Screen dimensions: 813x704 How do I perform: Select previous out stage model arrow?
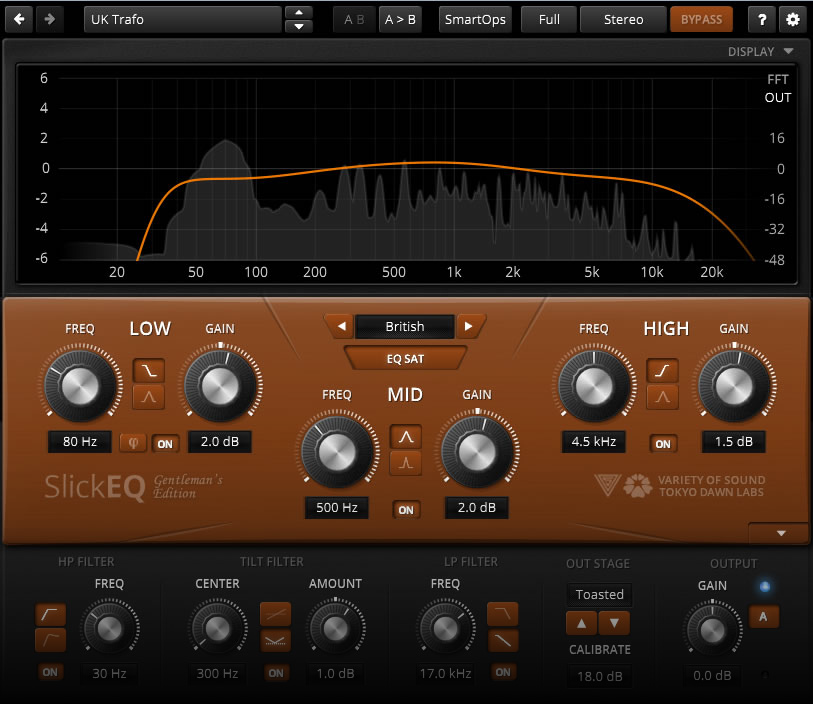[582, 623]
